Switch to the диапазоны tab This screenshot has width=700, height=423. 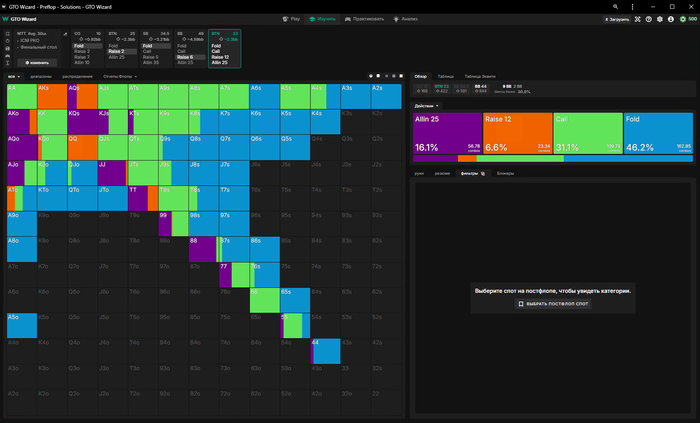click(x=41, y=76)
